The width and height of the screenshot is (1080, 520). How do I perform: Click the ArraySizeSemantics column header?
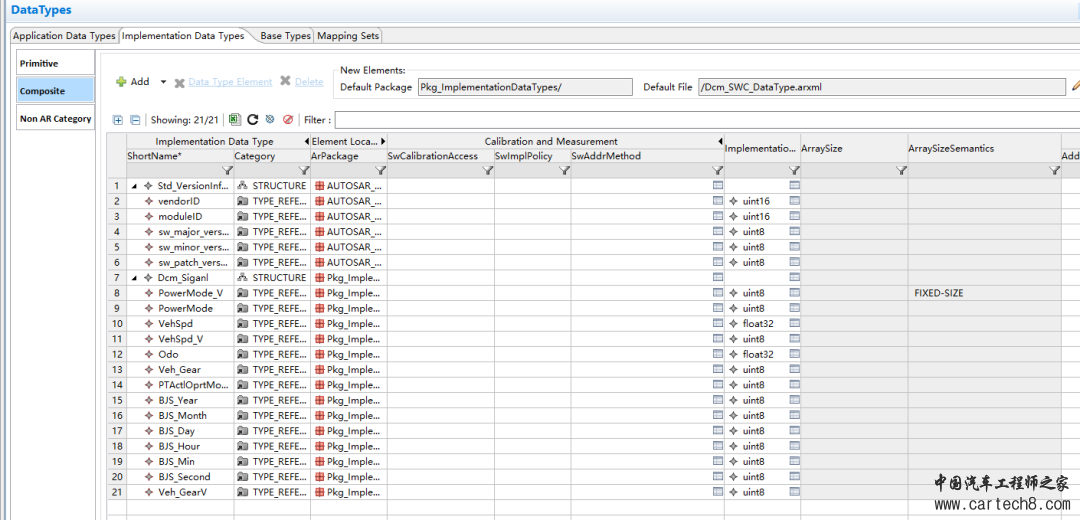pos(984,149)
